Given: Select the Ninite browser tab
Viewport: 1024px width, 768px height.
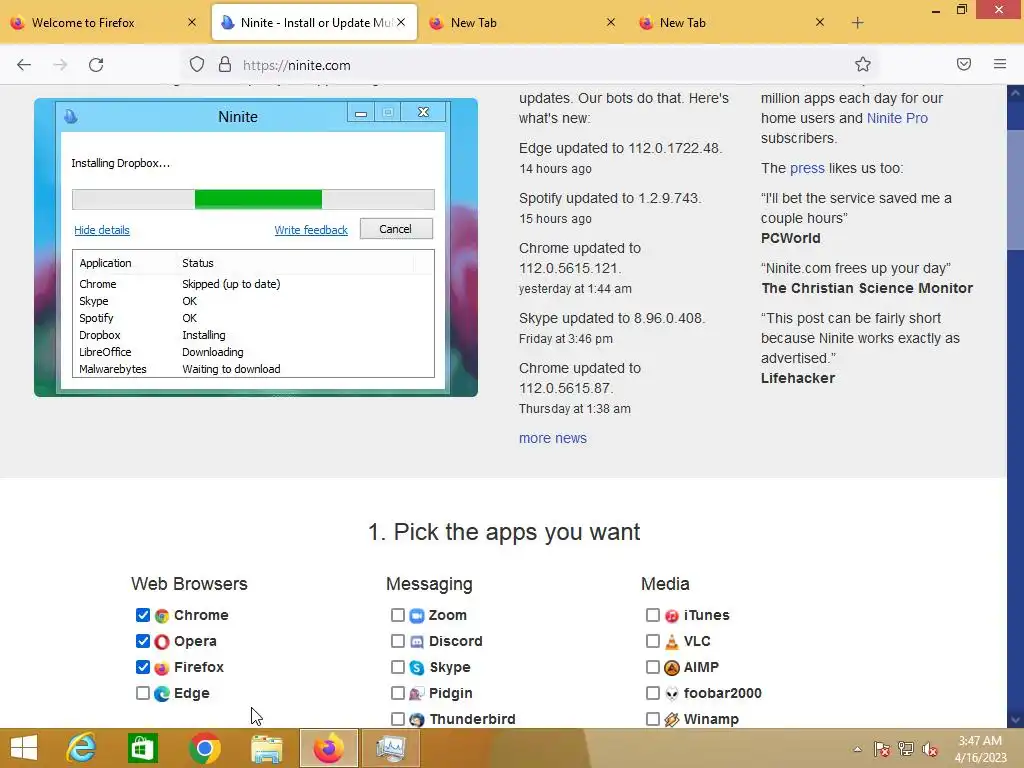Looking at the screenshot, I should (x=314, y=23).
